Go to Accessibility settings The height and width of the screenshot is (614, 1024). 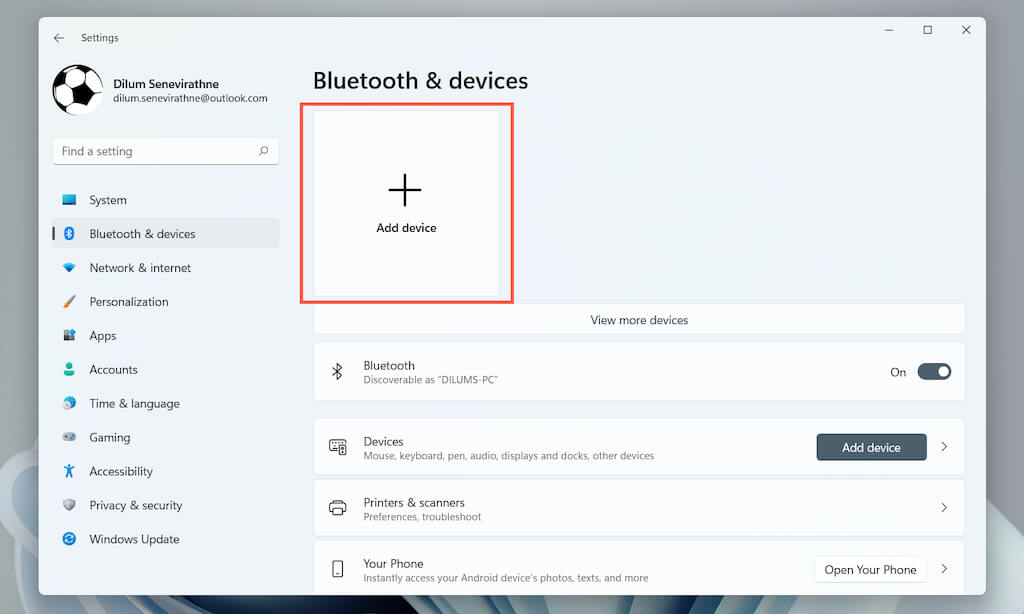166,471
